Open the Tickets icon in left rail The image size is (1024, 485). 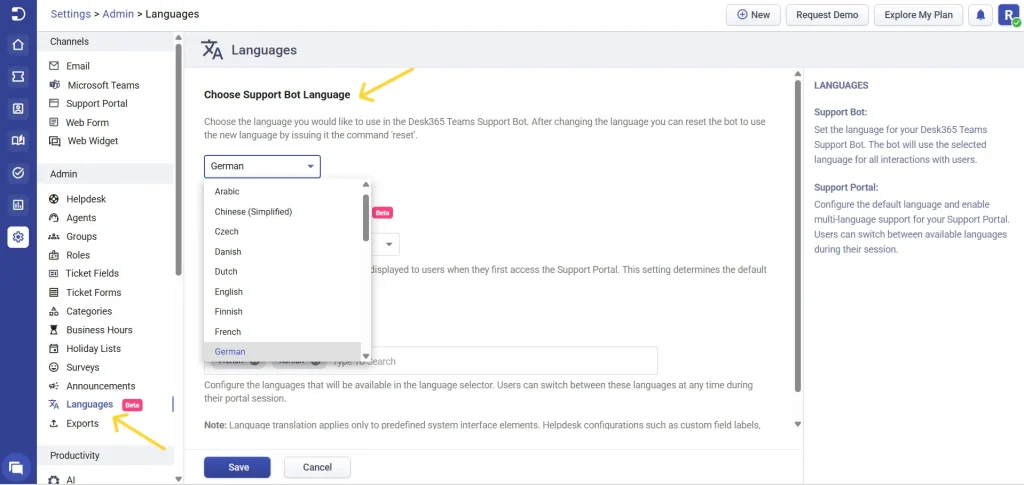(18, 77)
